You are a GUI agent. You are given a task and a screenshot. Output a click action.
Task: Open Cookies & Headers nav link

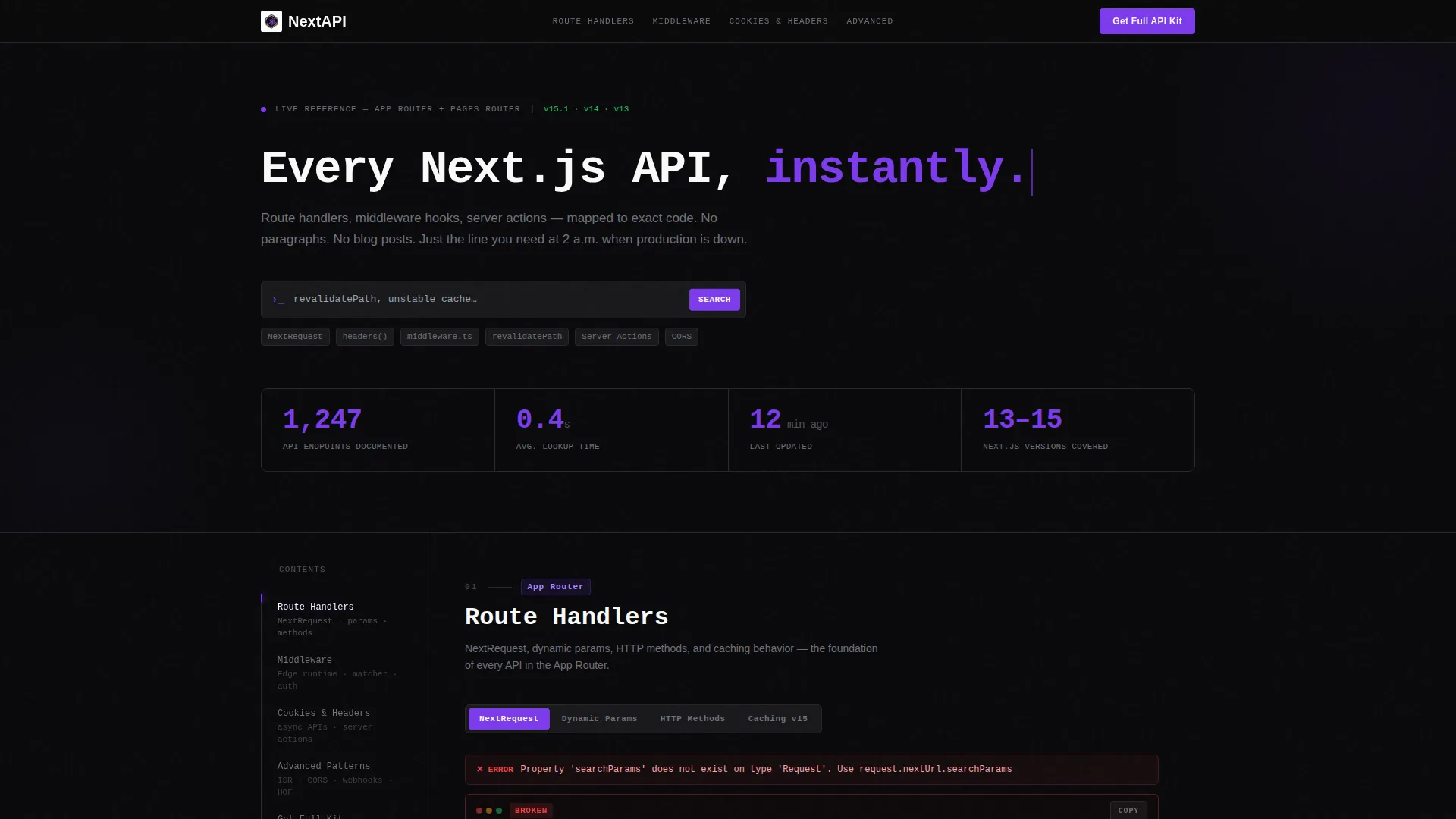779,21
